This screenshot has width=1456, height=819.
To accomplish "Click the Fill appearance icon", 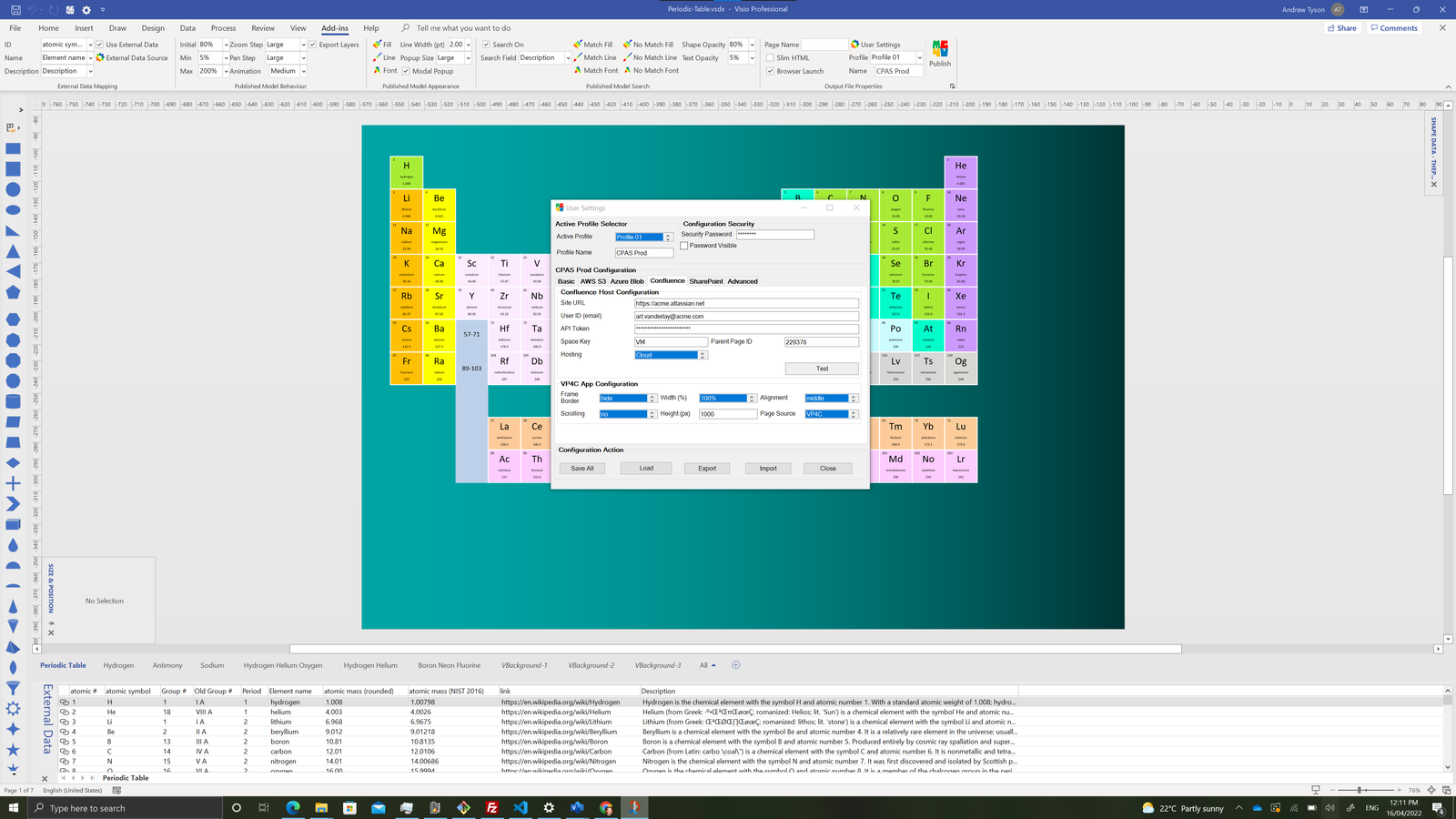I will point(377,44).
